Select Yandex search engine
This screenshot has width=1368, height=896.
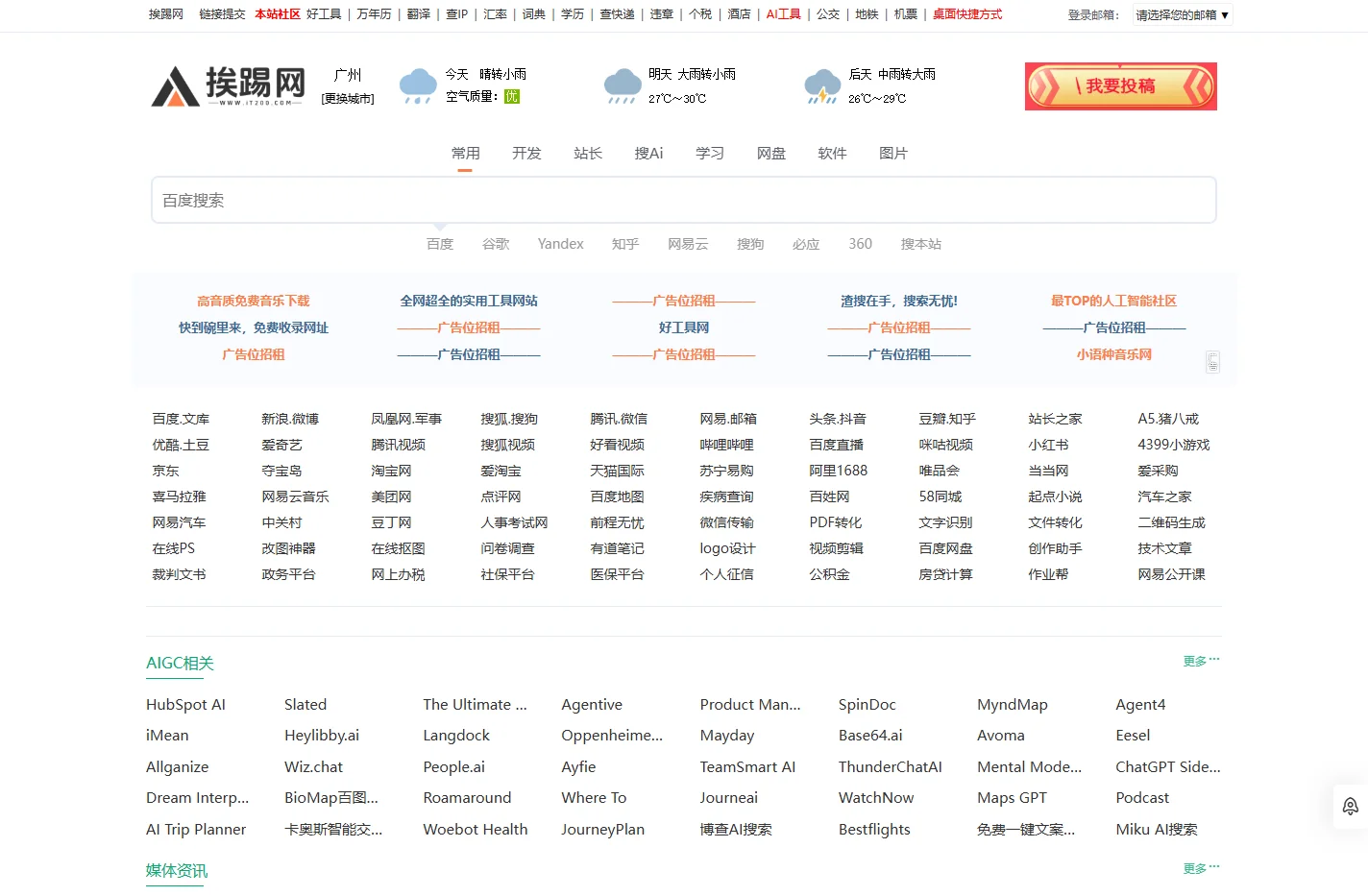561,244
